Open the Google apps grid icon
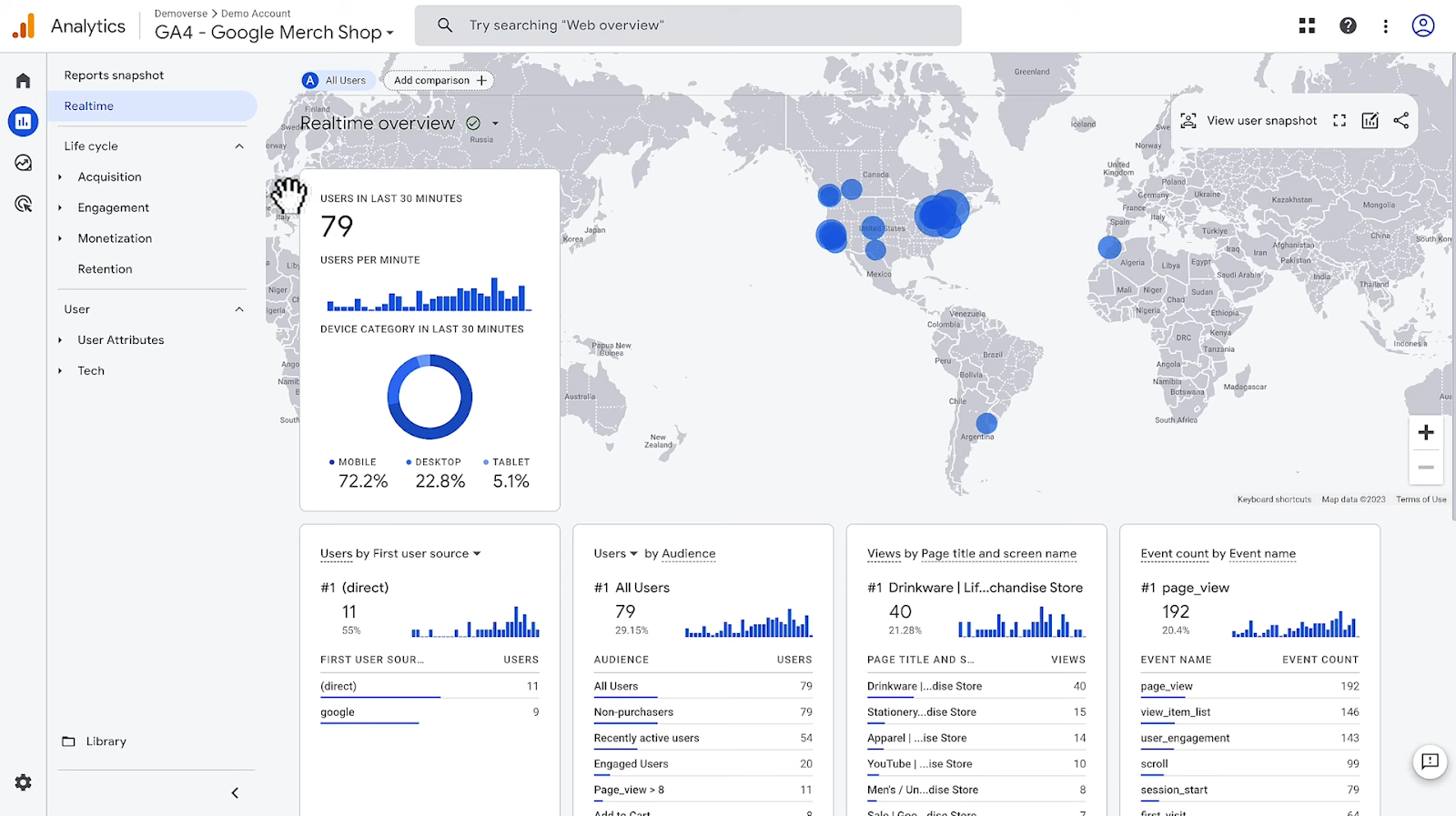Screen dimensions: 1456x816 click(1307, 25)
